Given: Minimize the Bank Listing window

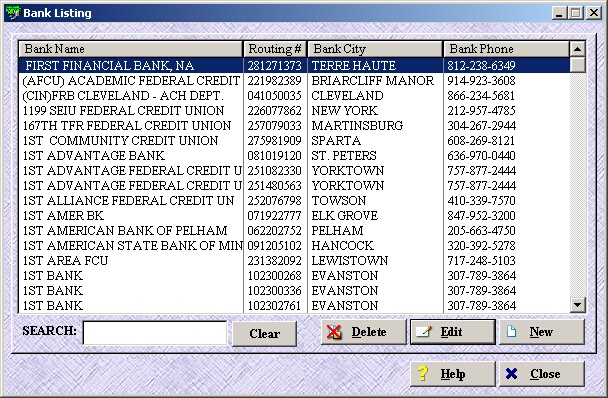Looking at the screenshot, I should (559, 13).
